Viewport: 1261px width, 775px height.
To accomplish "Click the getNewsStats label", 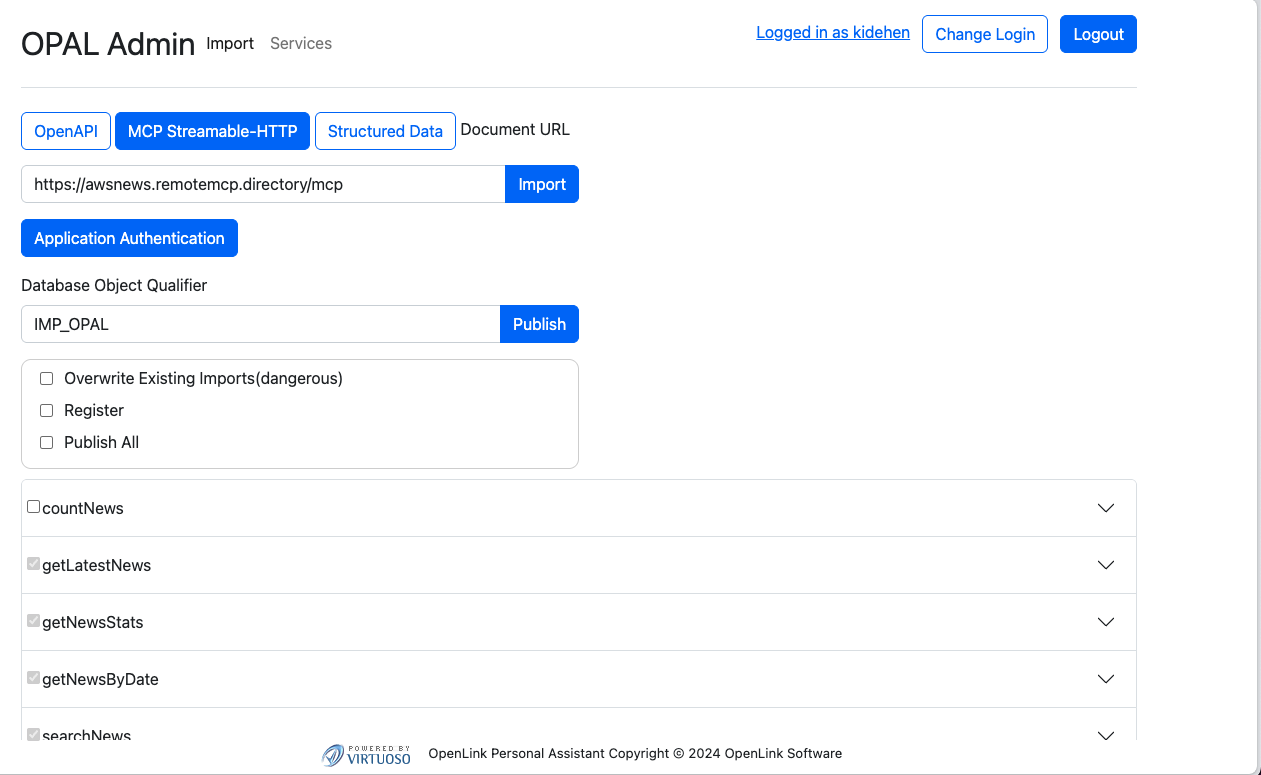I will pyautogui.click(x=92, y=622).
